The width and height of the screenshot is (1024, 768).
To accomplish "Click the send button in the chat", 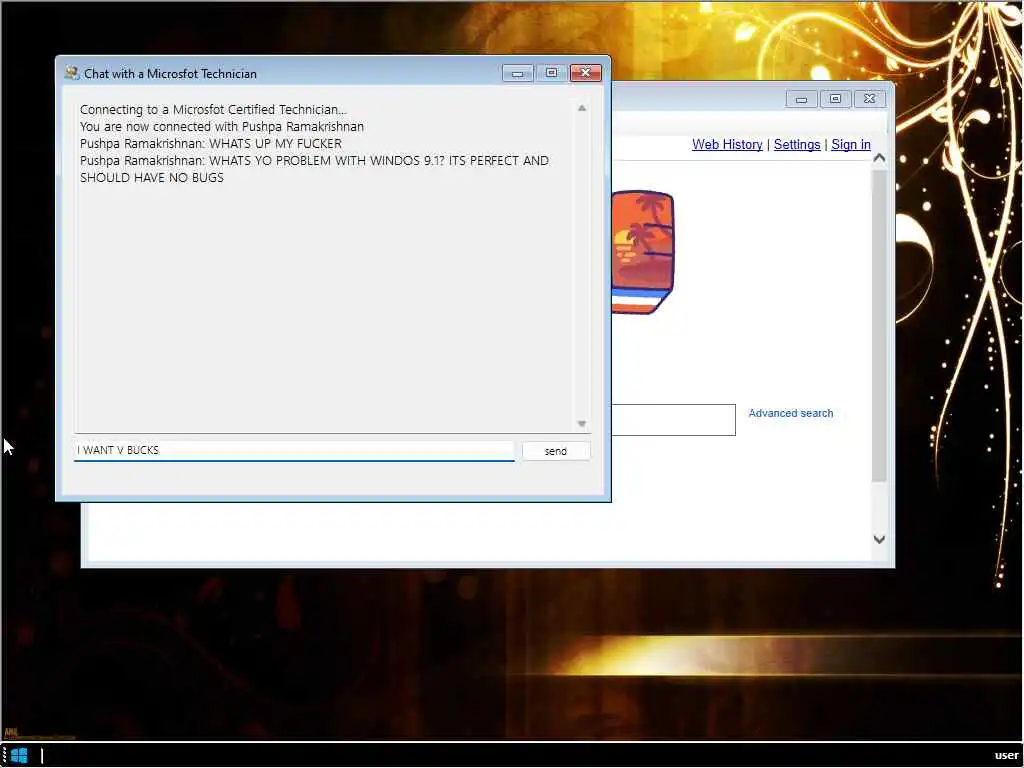I will coord(556,451).
